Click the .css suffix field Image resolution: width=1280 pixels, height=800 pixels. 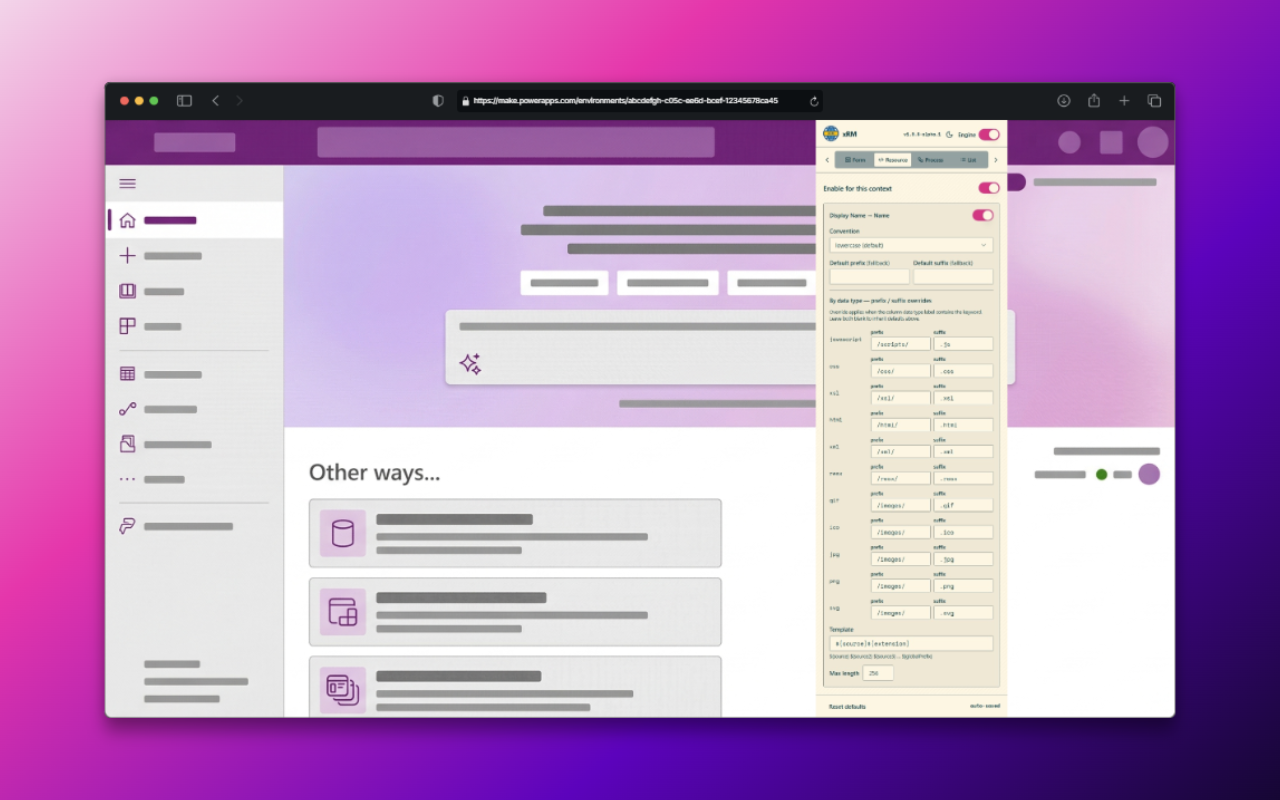pyautogui.click(x=963, y=371)
